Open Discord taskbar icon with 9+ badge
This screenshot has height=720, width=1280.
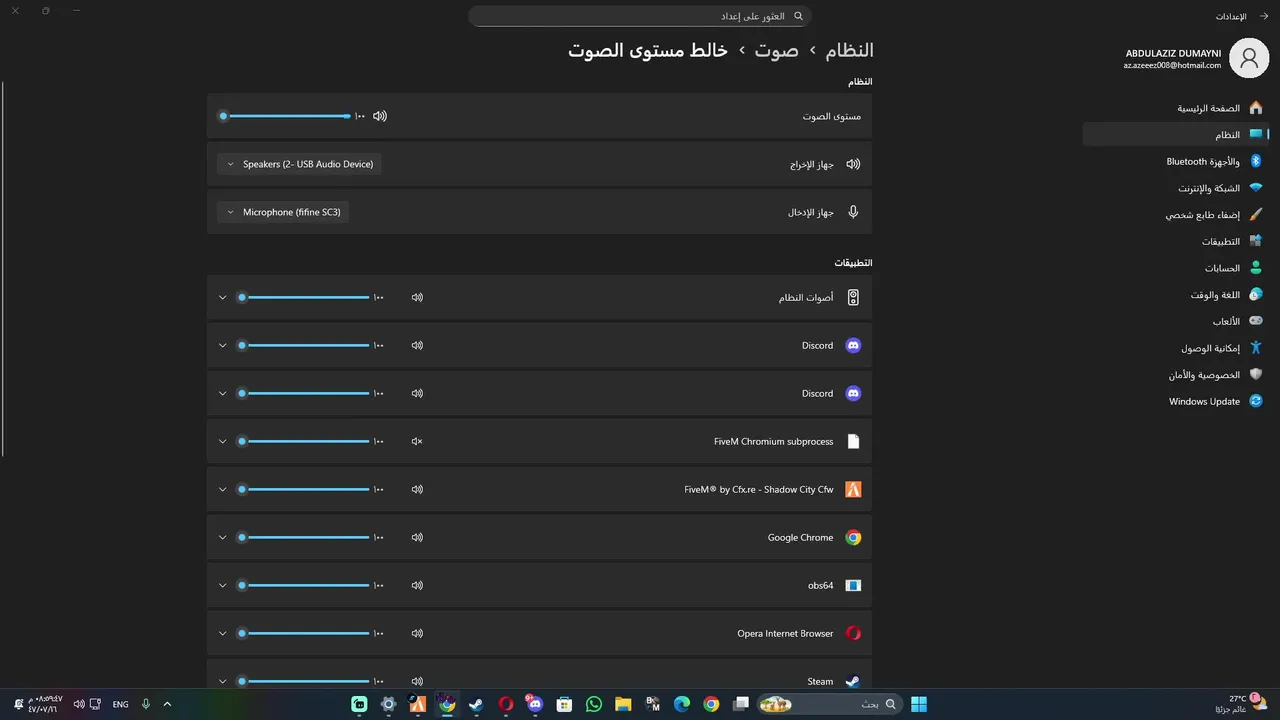click(x=535, y=704)
